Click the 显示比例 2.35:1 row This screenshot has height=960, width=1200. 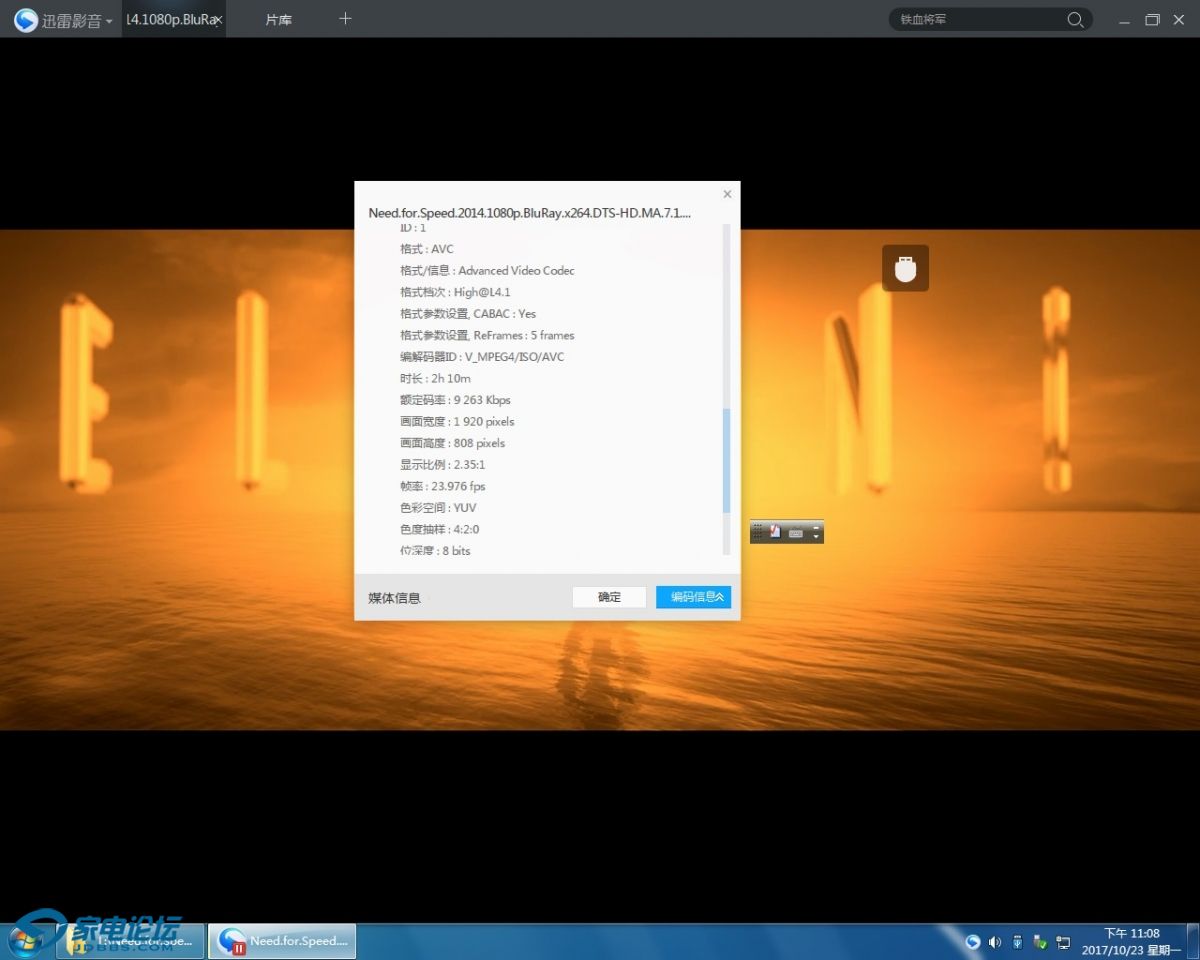click(x=442, y=465)
